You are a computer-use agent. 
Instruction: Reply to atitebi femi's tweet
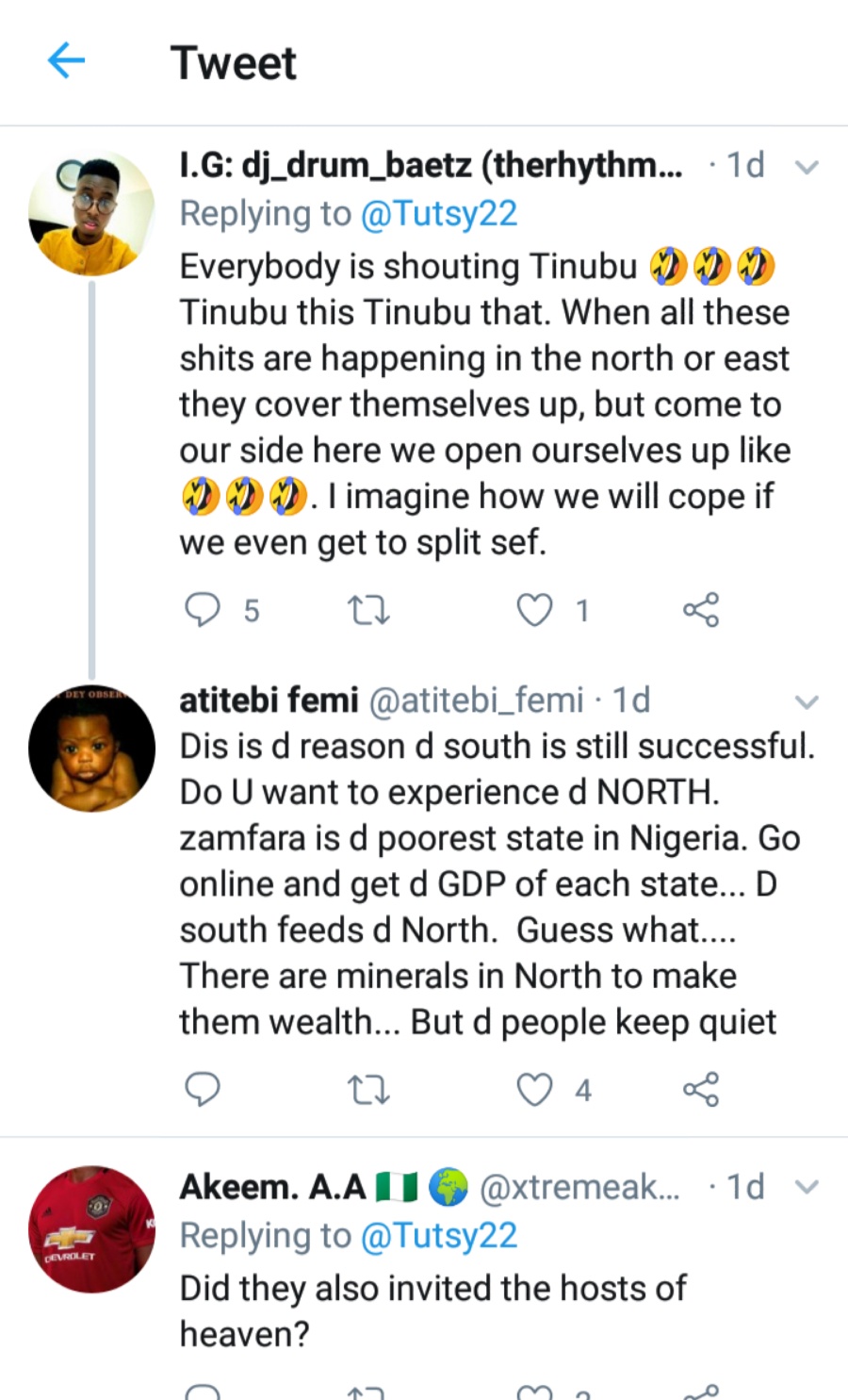point(203,1089)
